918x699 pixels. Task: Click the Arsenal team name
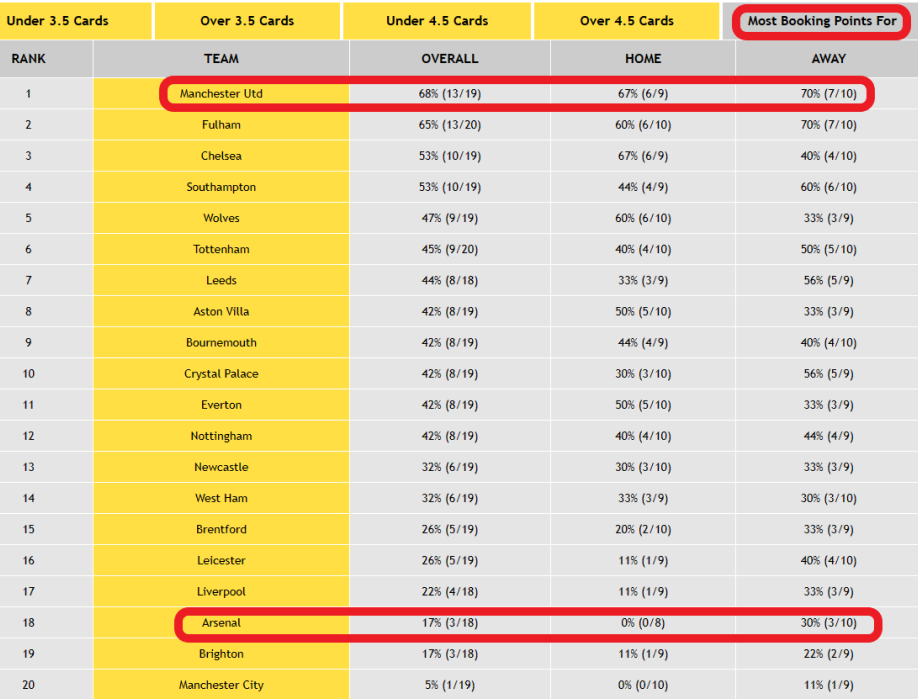pos(221,623)
